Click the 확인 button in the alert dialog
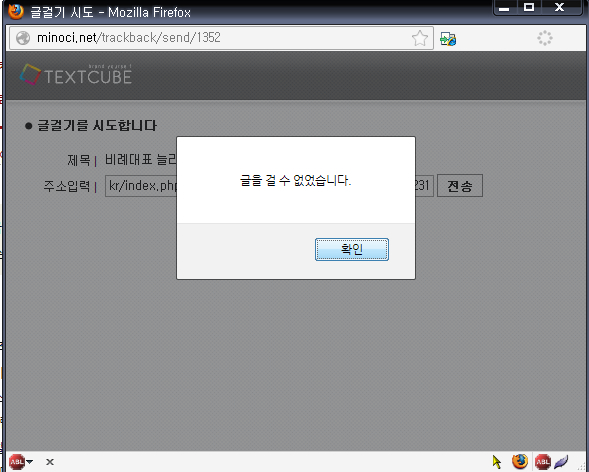 352,249
